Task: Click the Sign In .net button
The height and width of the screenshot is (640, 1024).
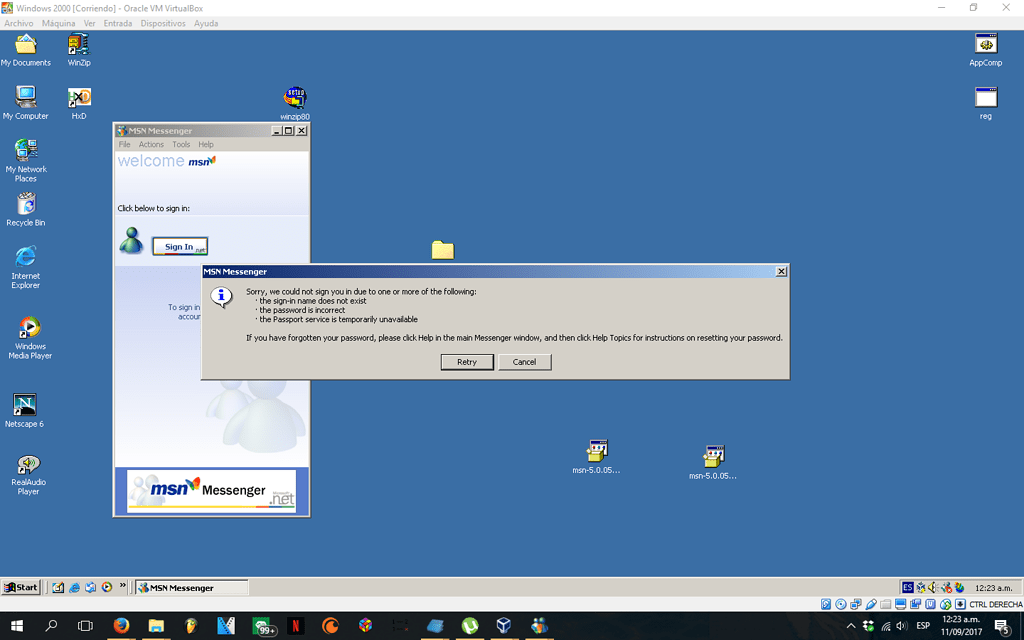Action: click(x=180, y=246)
